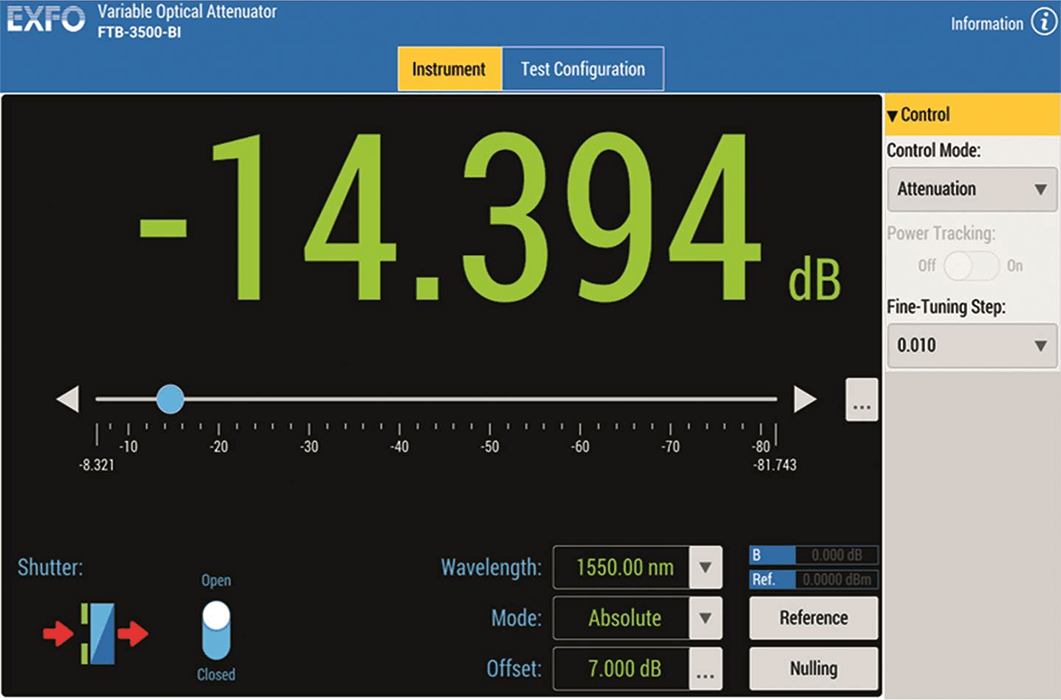
Task: Click the blue attenuation slider handle
Action: coord(170,399)
